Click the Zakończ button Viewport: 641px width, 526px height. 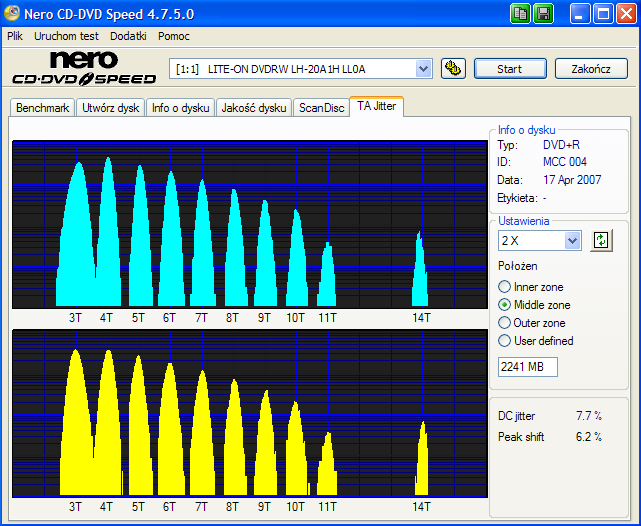591,69
